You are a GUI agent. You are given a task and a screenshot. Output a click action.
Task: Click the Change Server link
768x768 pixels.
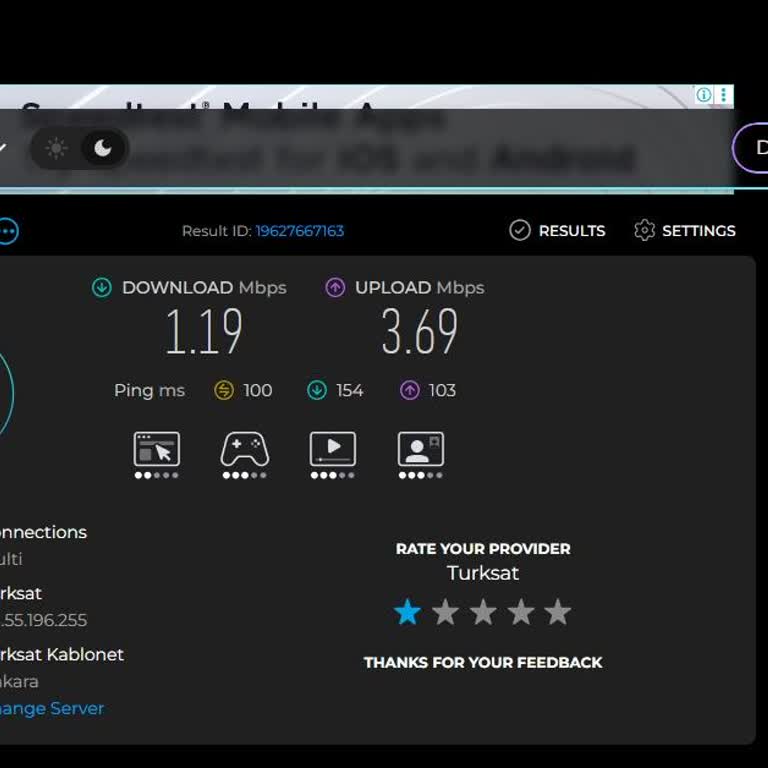[52, 709]
